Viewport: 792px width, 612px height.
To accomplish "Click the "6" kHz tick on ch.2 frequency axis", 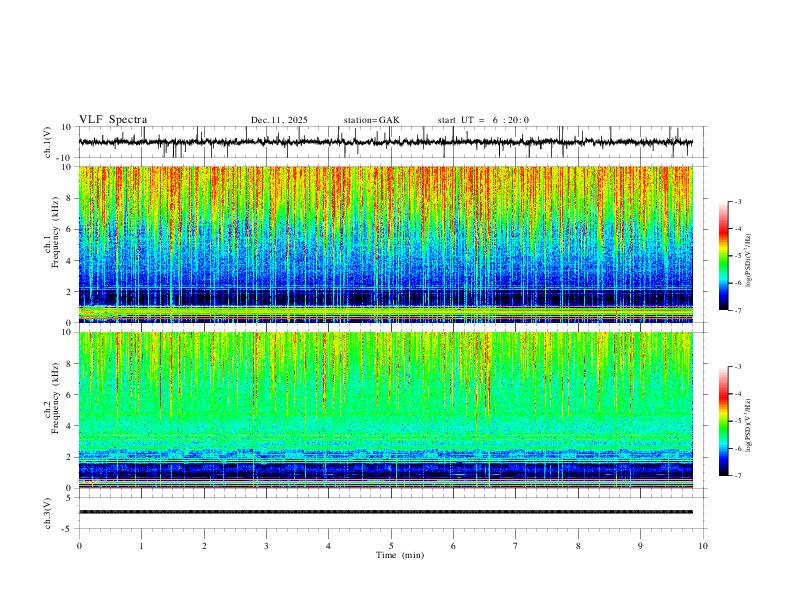I will 69,395.
